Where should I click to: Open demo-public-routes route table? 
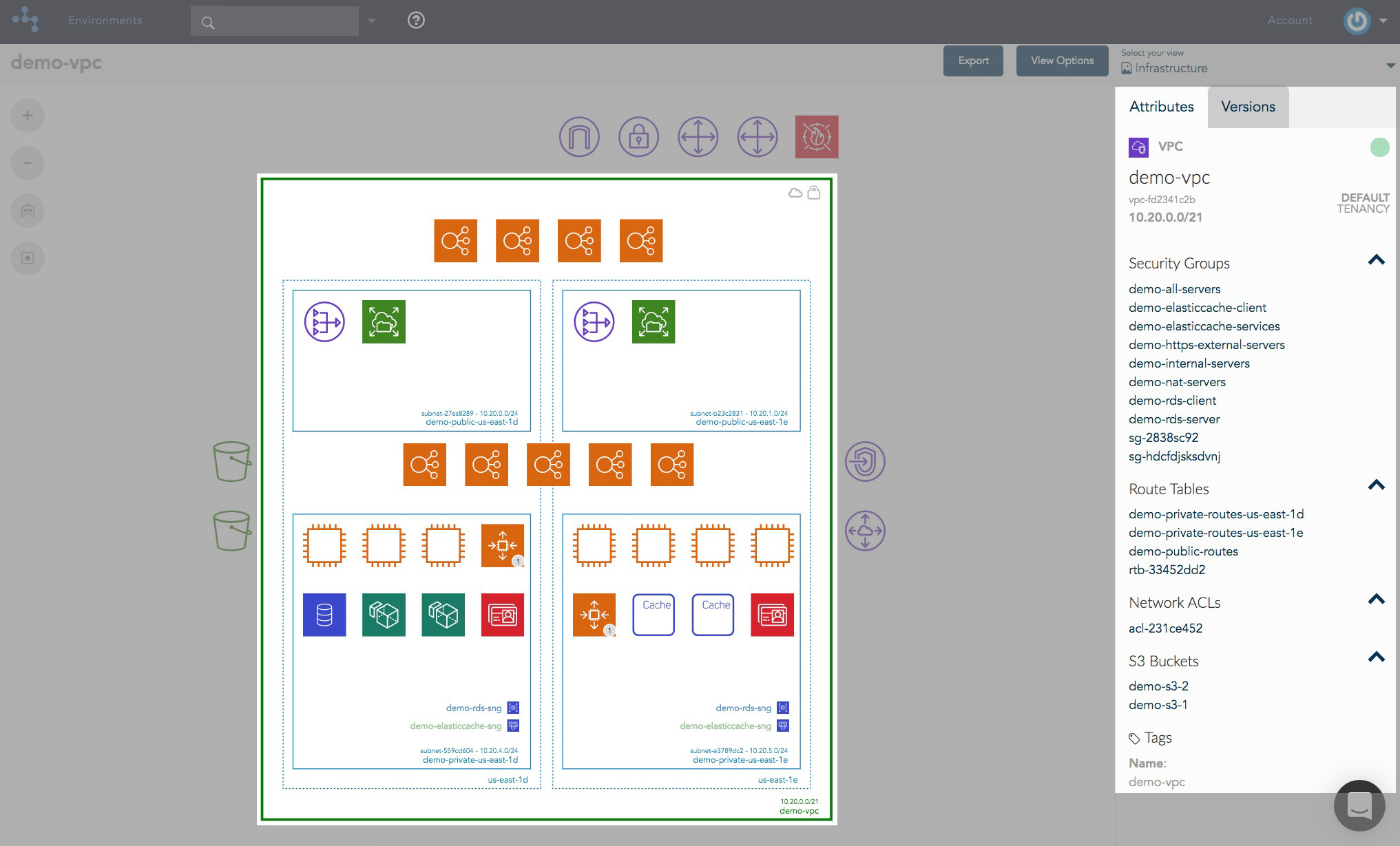point(1183,551)
